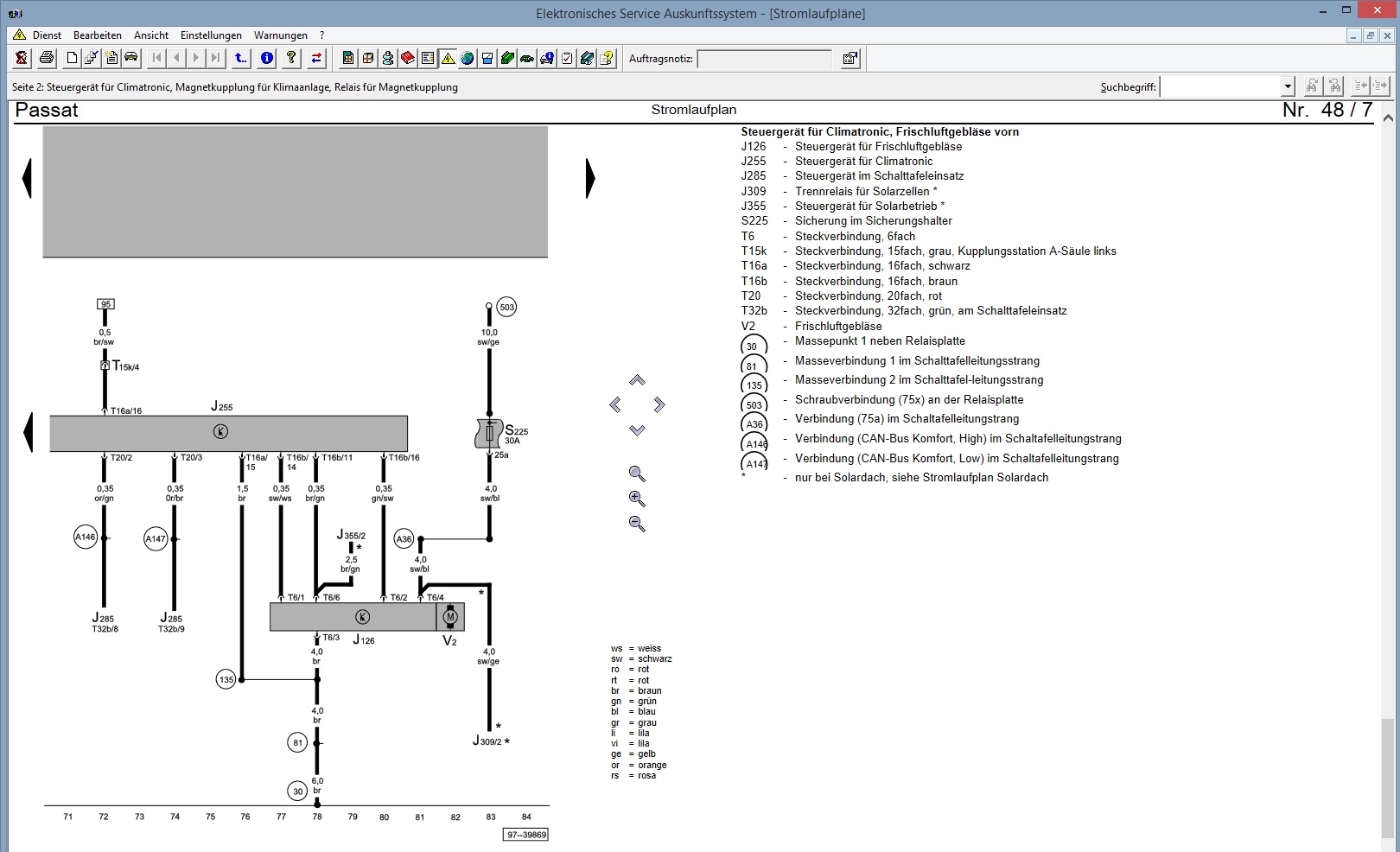Click the 'A147' circle node in diagram
The image size is (1400, 852).
(156, 539)
